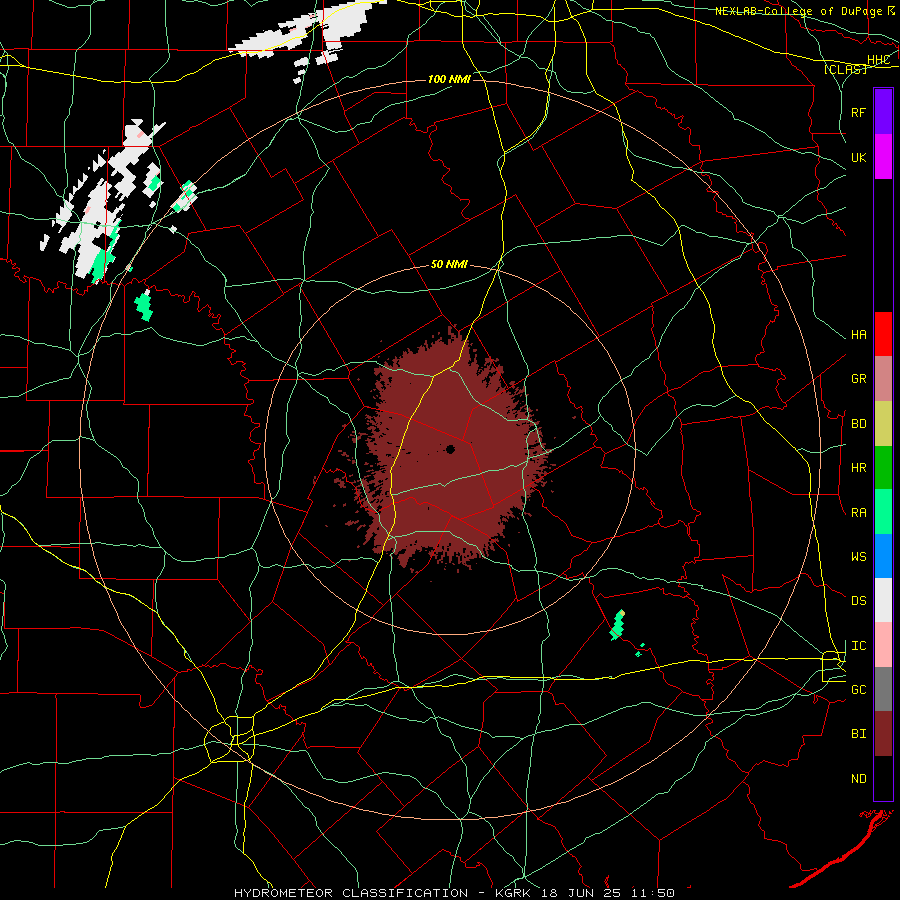Click the "HA" legend label
Viewport: 900px width, 900px height.
coord(858,335)
